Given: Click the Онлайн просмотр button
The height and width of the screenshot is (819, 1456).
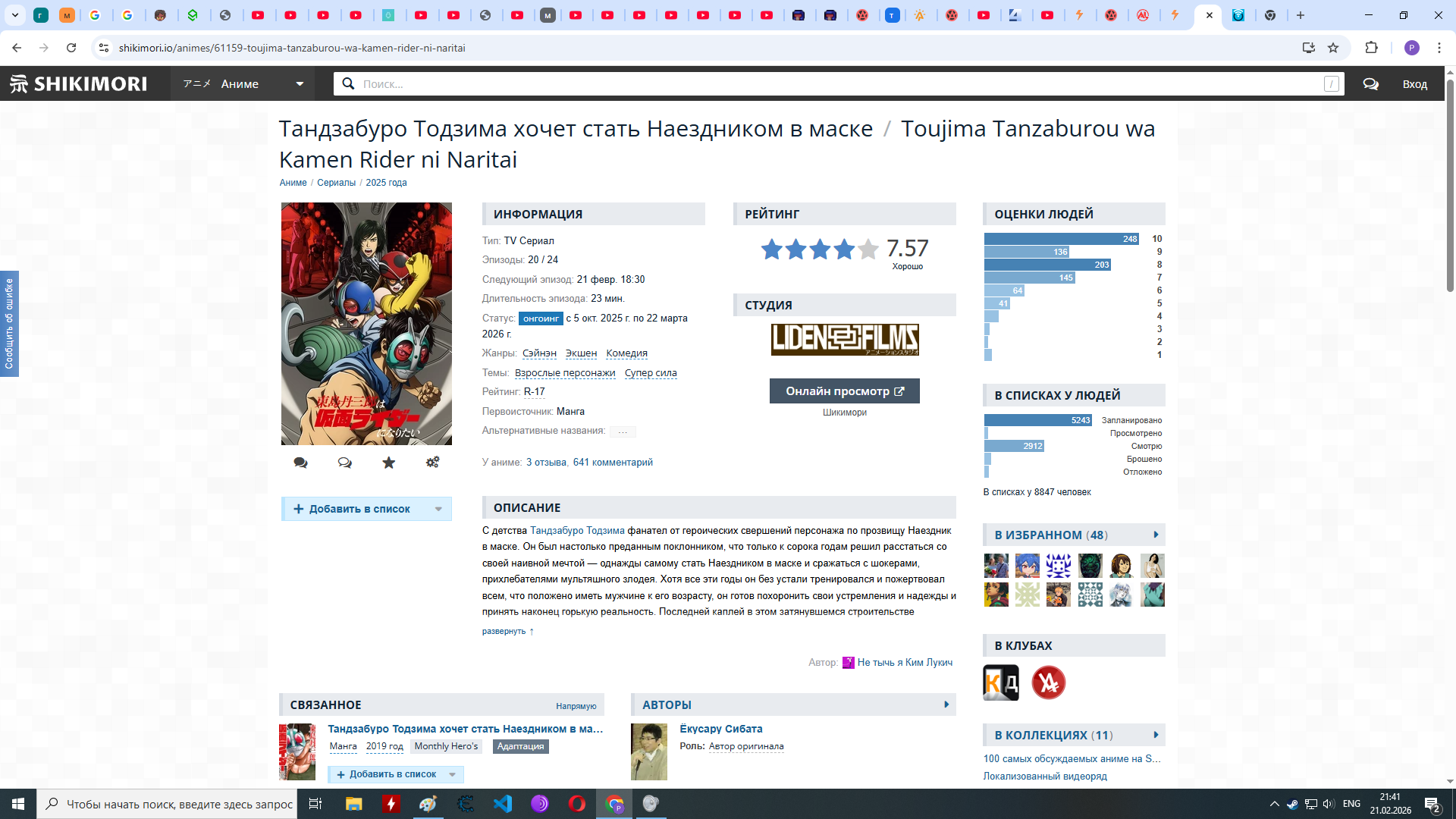Looking at the screenshot, I should click(844, 391).
